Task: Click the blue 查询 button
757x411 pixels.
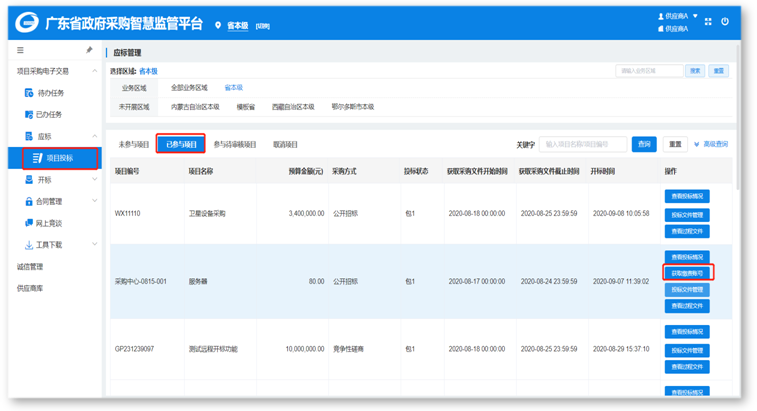Action: point(644,144)
